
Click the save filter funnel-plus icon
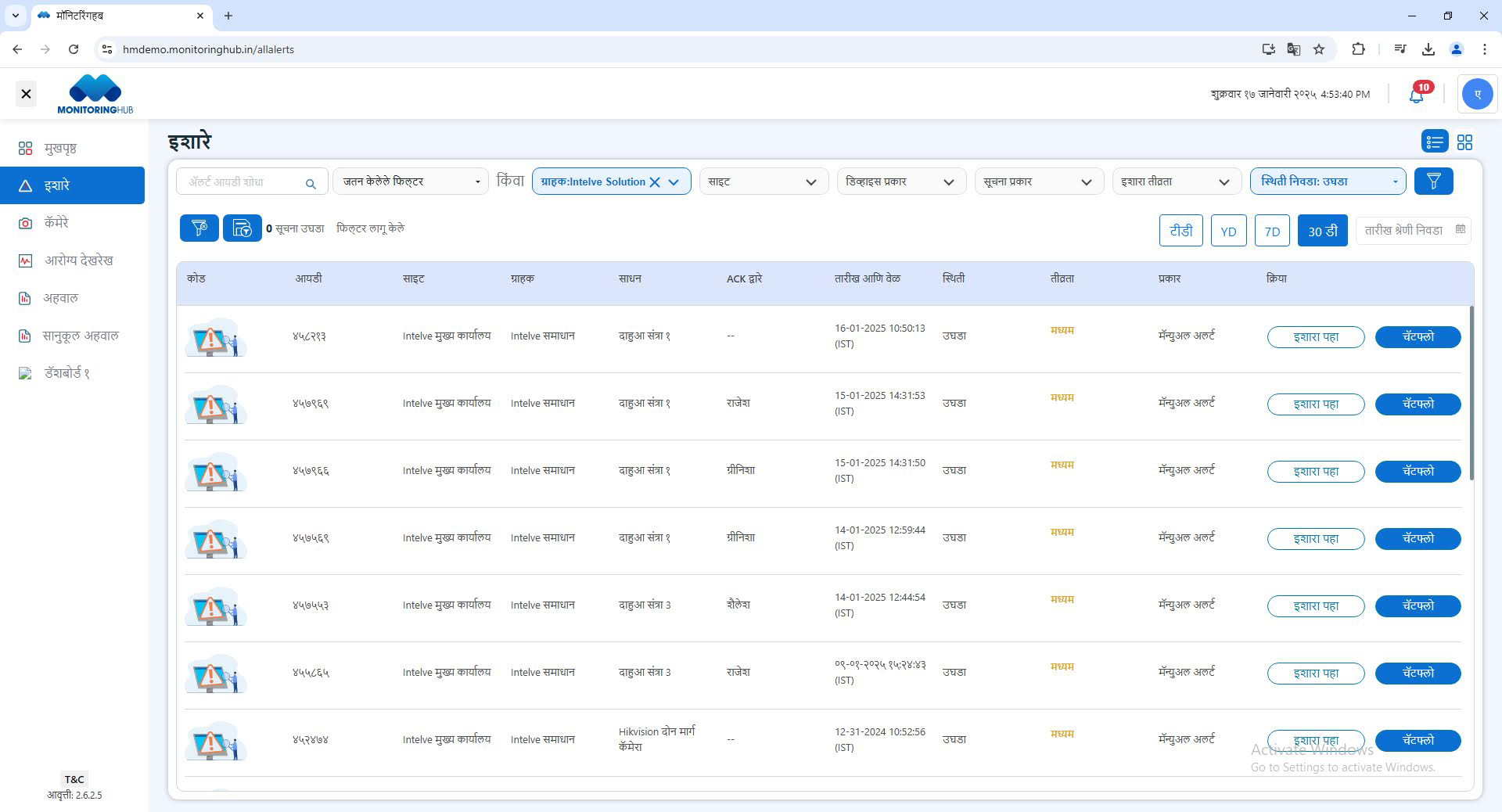[x=199, y=228]
